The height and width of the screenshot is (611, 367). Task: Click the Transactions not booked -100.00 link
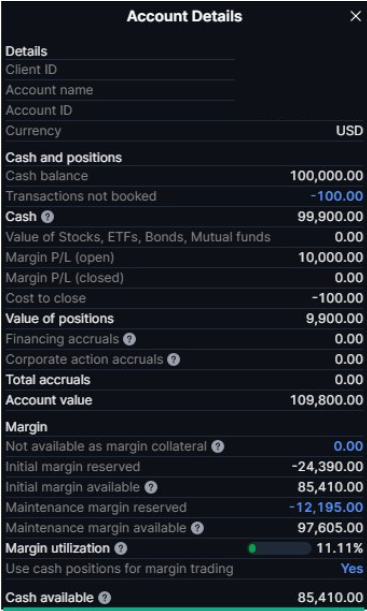[x=337, y=196]
